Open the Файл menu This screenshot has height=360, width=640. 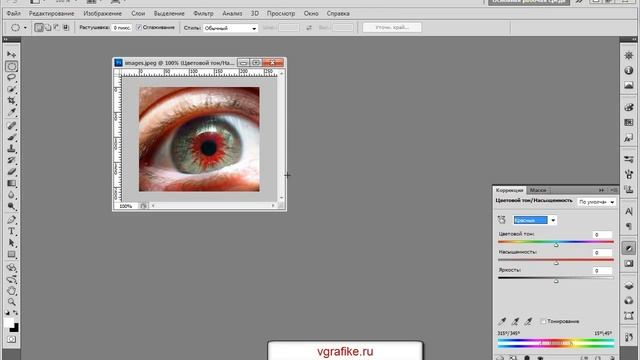13,13
